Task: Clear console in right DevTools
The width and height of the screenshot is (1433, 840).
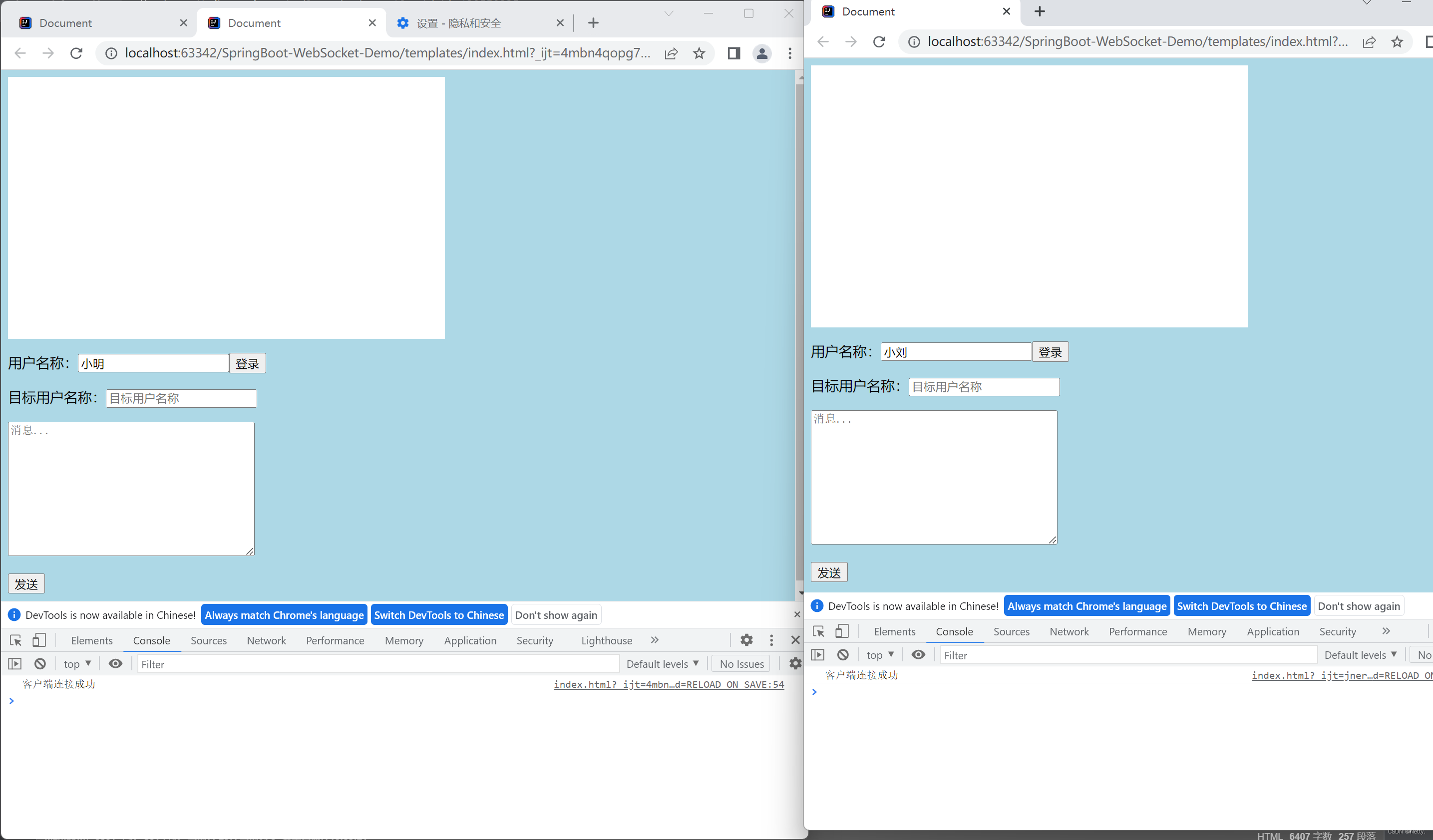Action: point(843,655)
